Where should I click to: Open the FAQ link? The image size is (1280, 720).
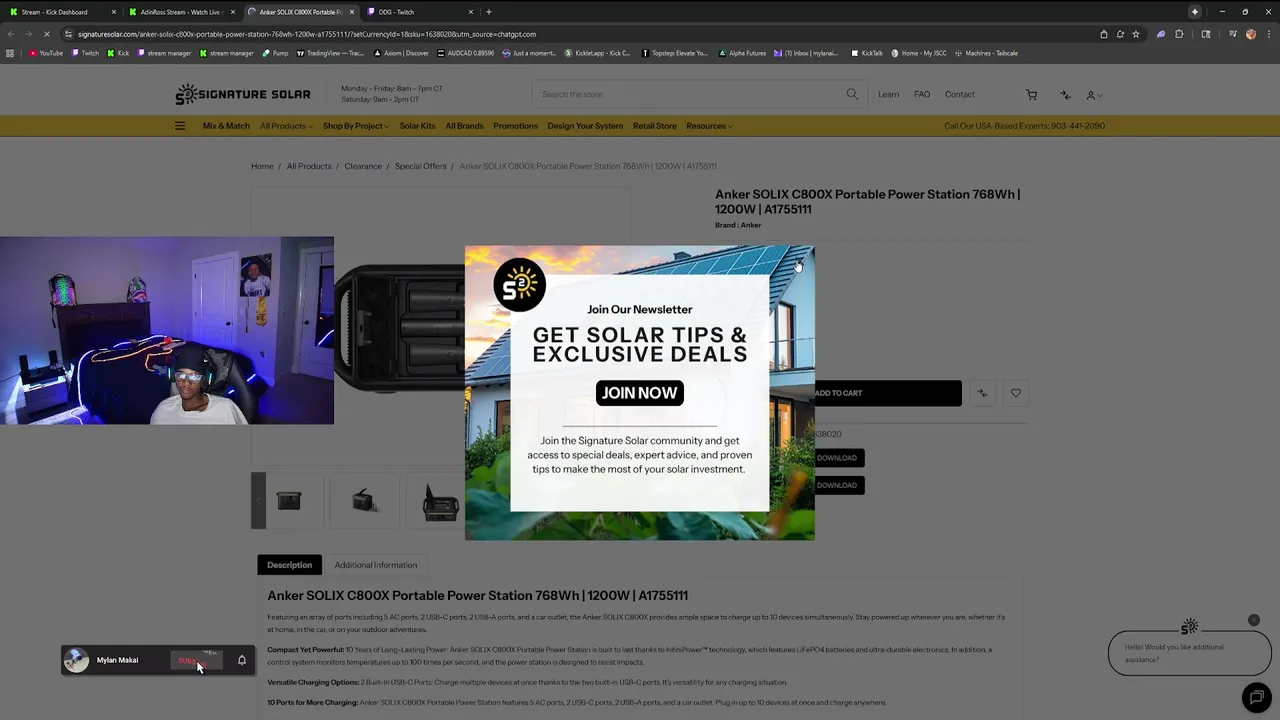(922, 94)
